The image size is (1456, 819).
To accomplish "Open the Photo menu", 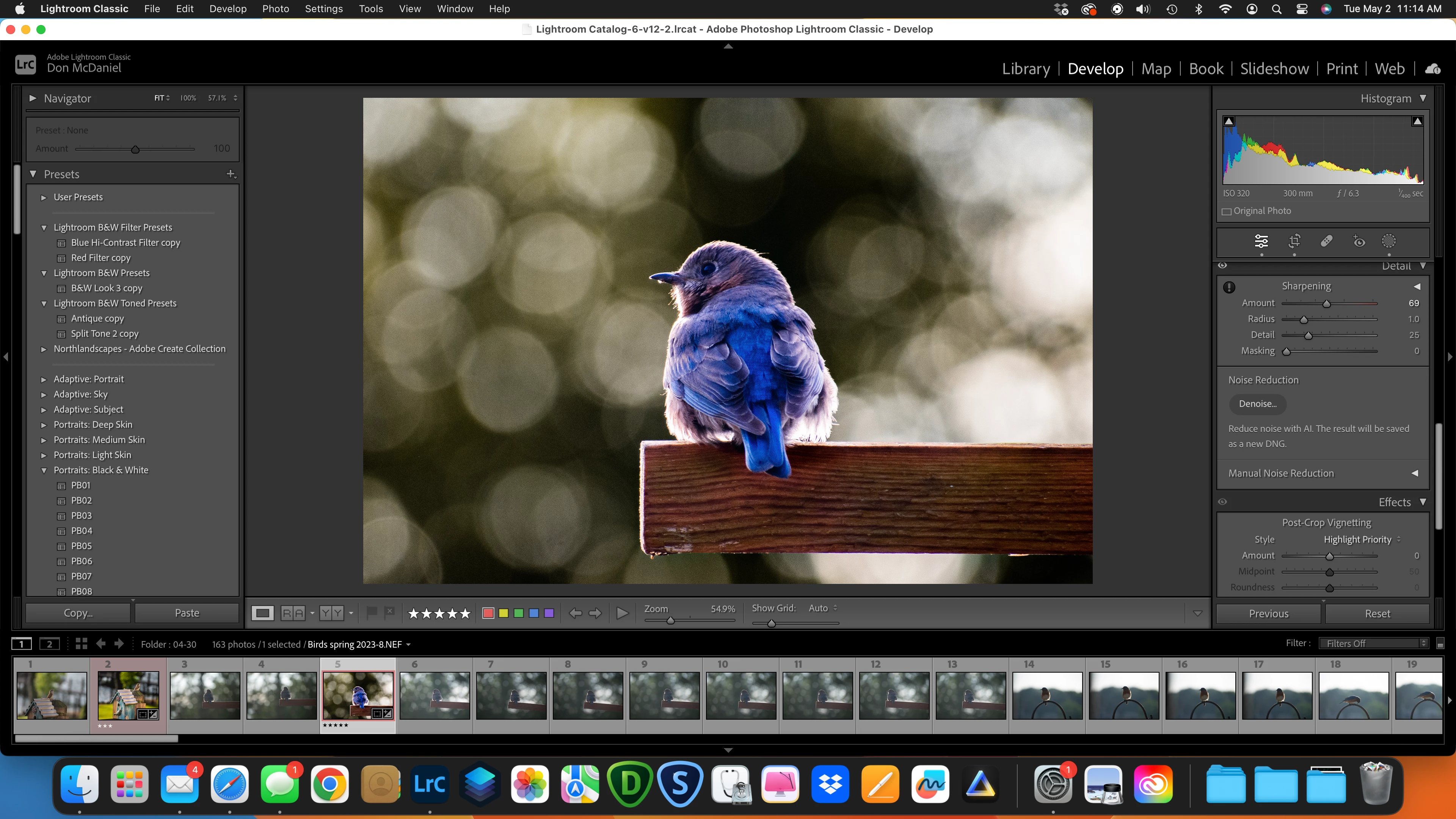I will (x=275, y=9).
